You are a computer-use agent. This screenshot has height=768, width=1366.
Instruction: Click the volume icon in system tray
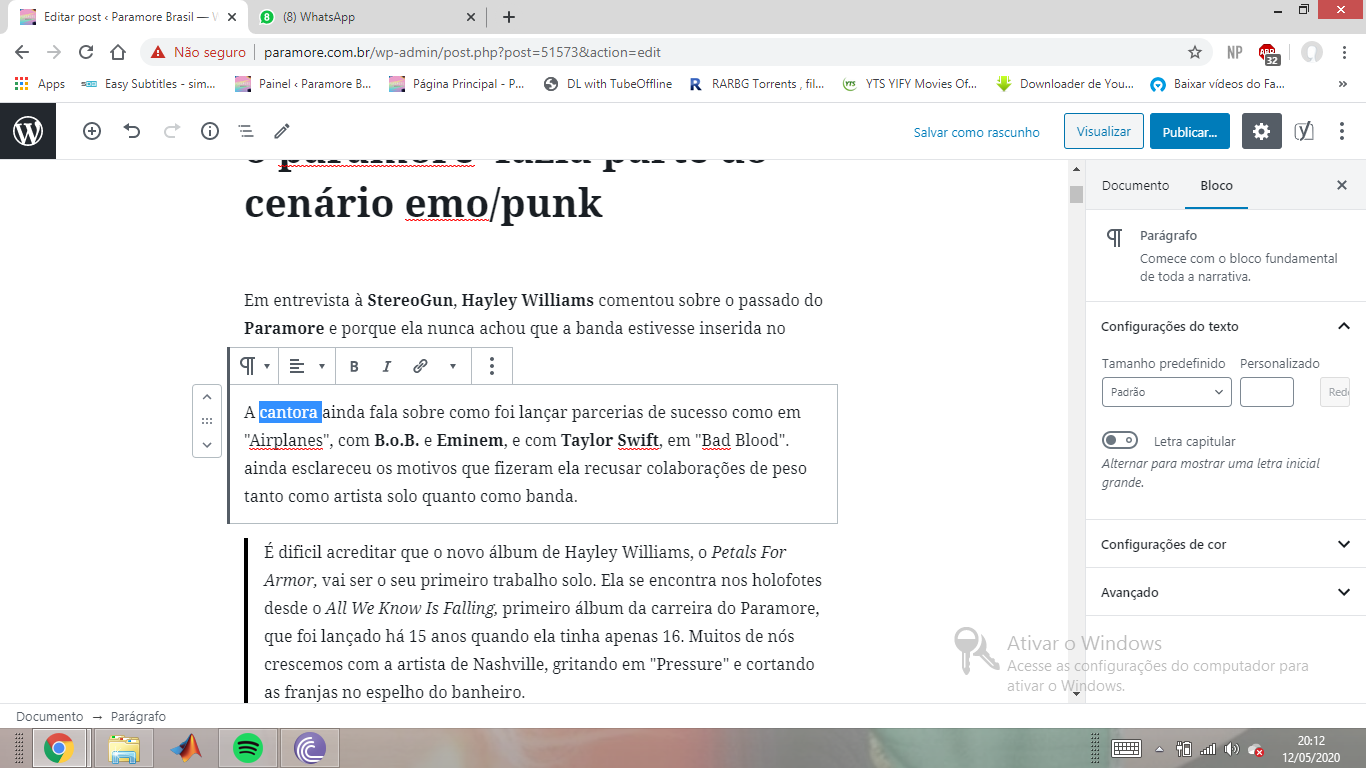tap(1231, 749)
